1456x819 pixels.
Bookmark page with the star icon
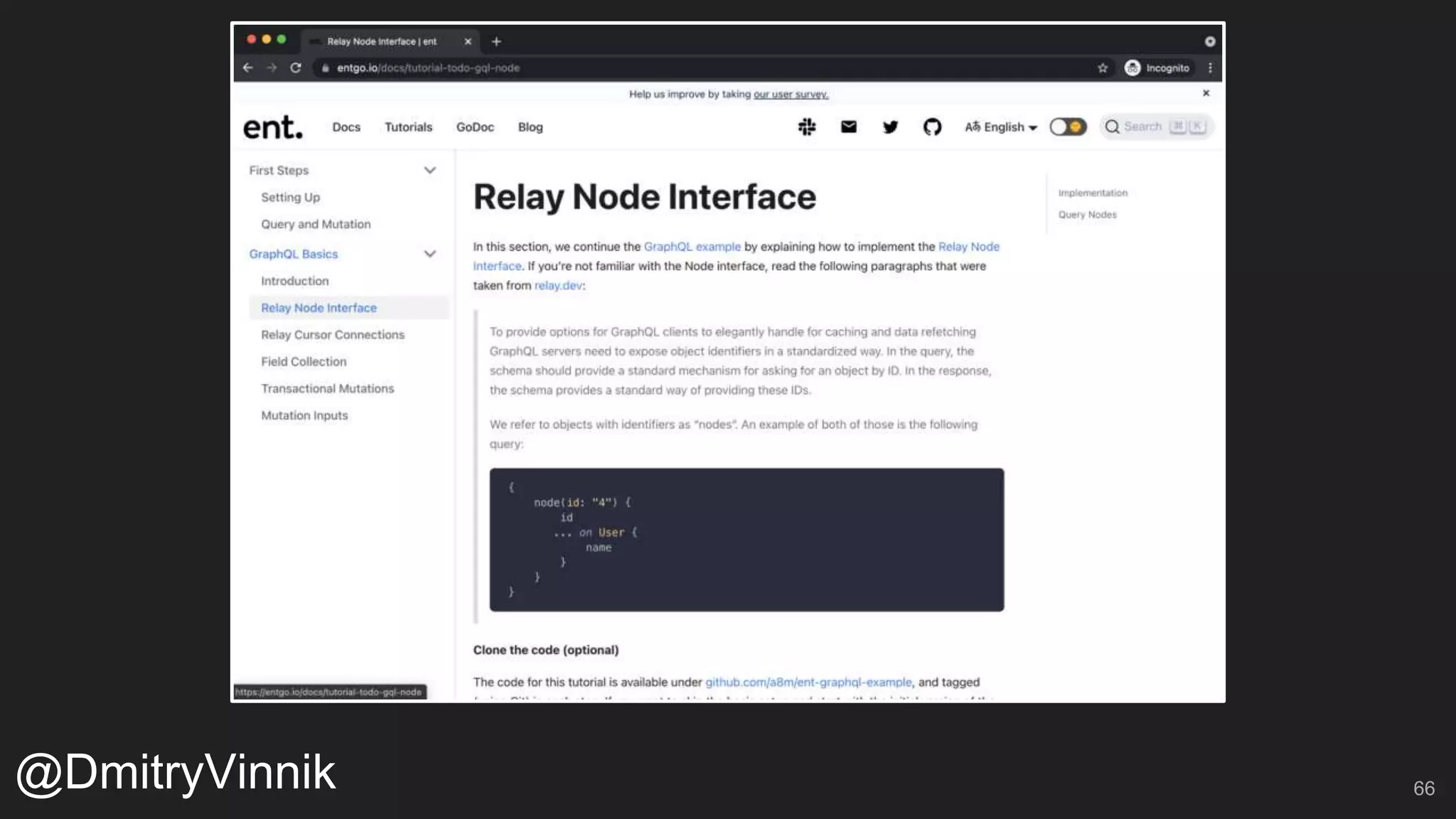click(x=1103, y=68)
